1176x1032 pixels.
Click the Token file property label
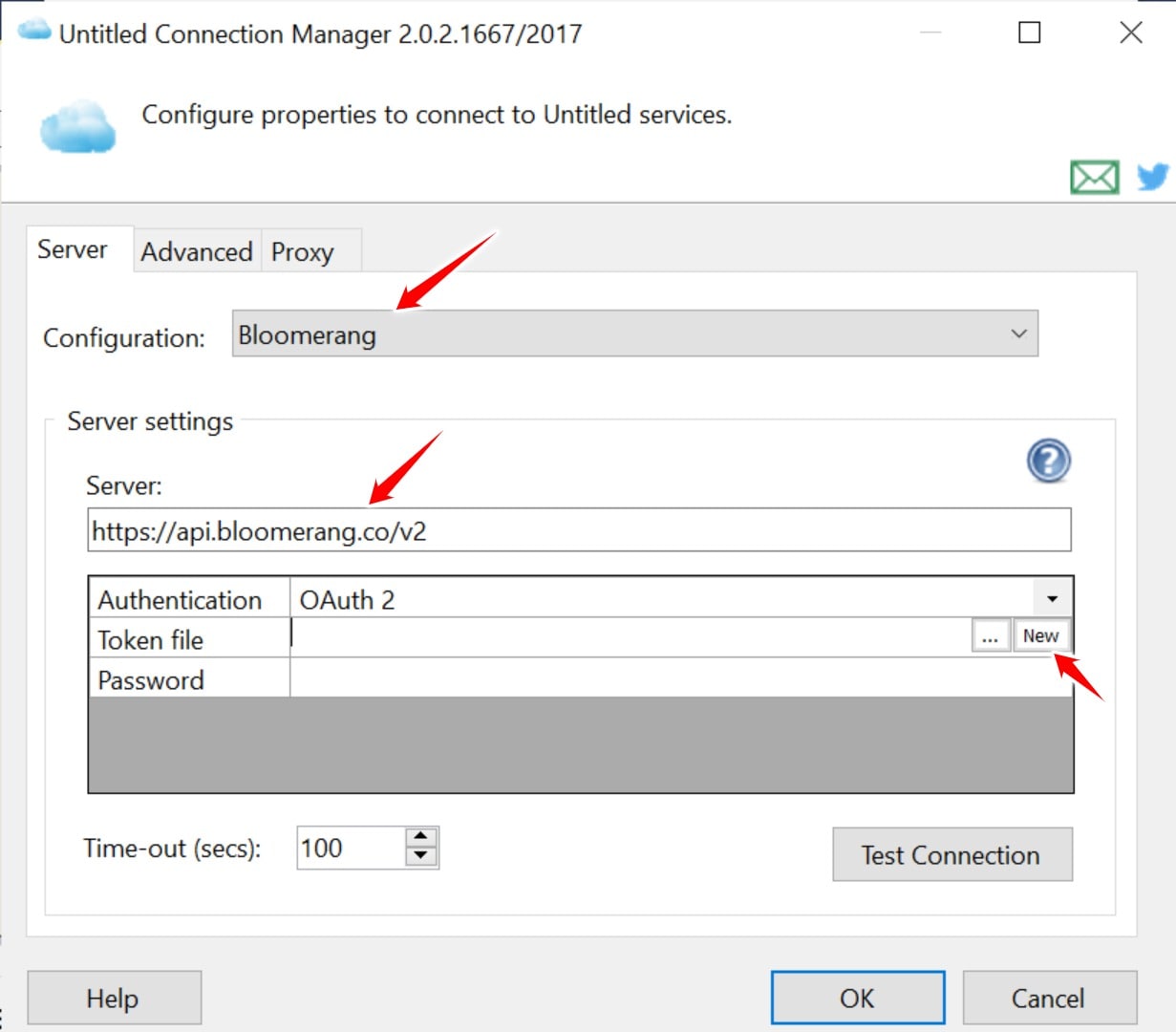[151, 639]
